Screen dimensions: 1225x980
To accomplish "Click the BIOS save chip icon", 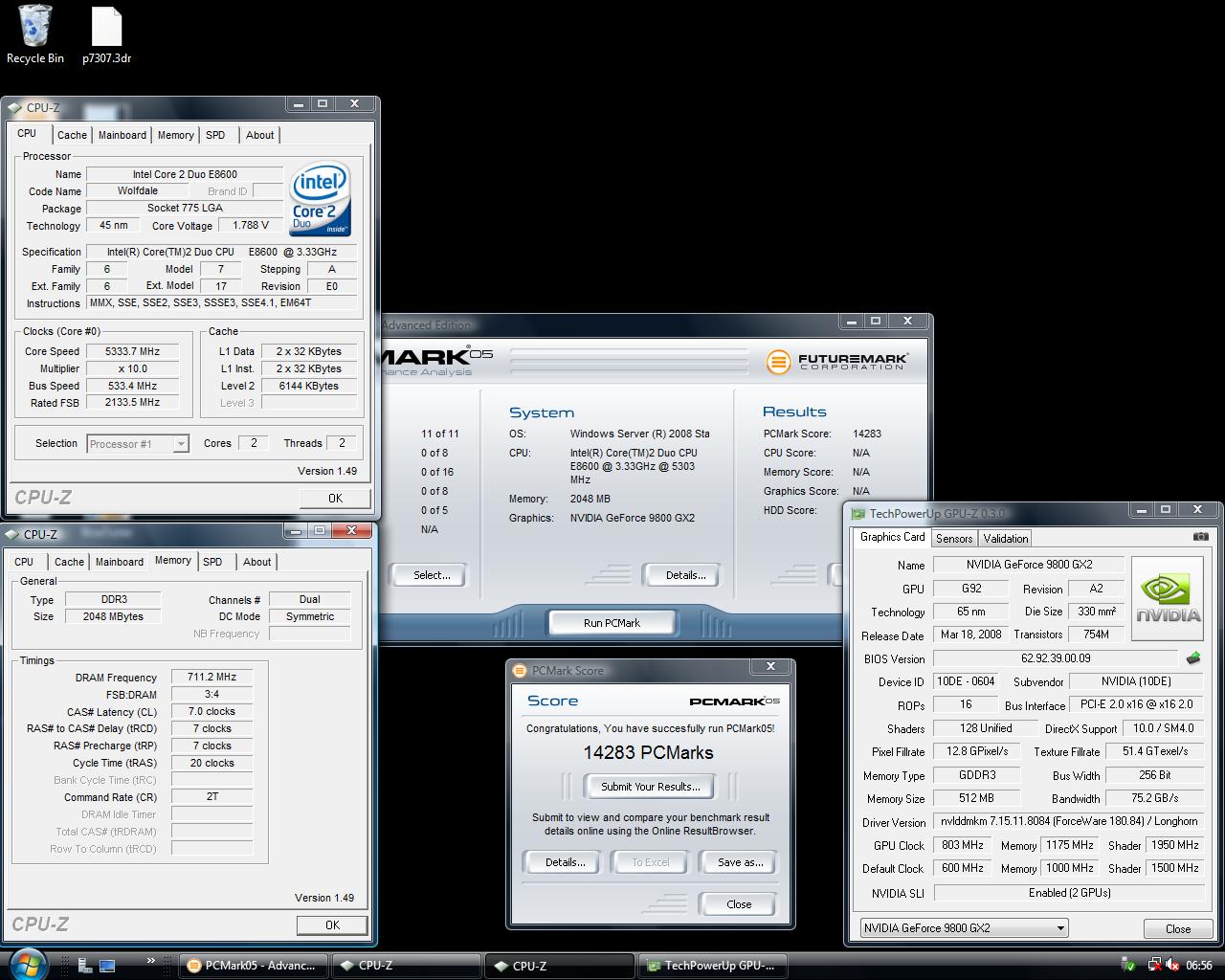I will 1193,658.
